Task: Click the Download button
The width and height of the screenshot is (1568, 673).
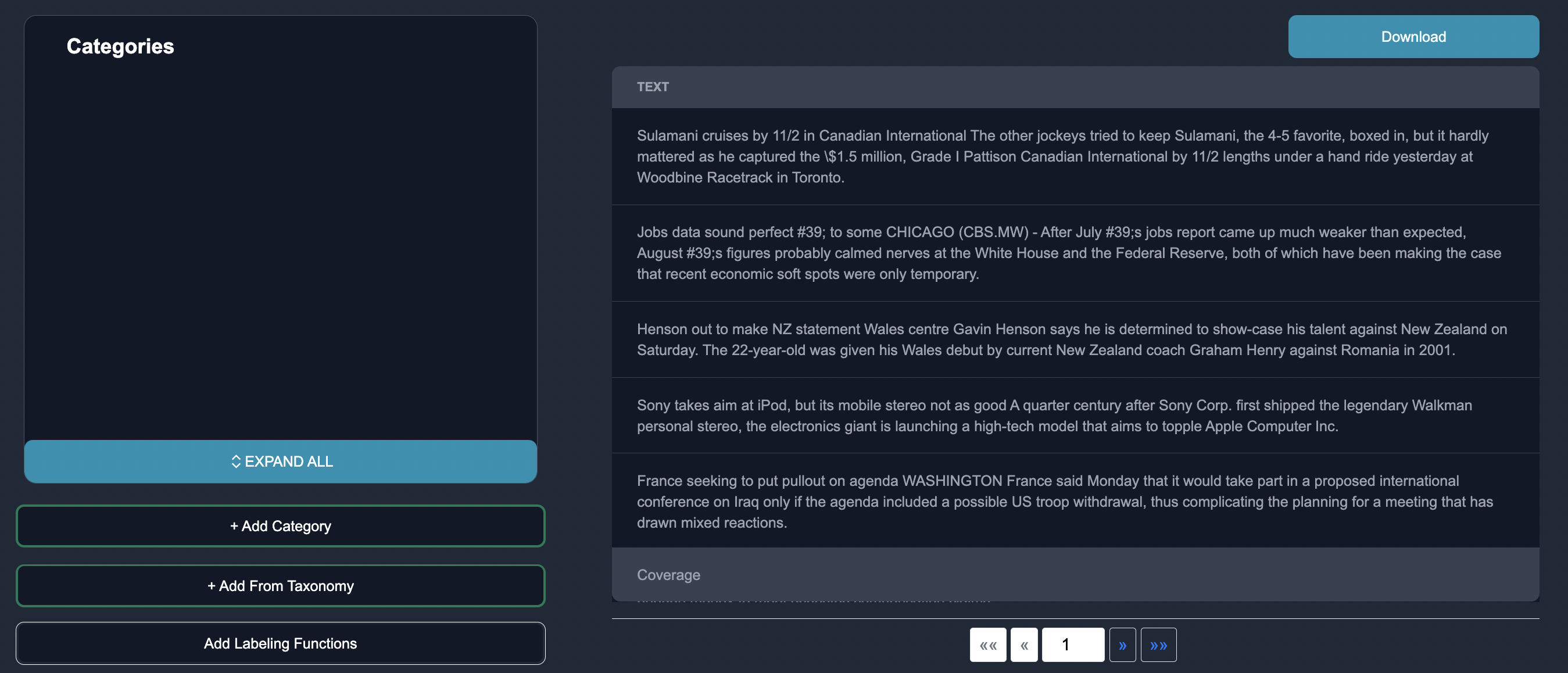Action: coord(1414,36)
